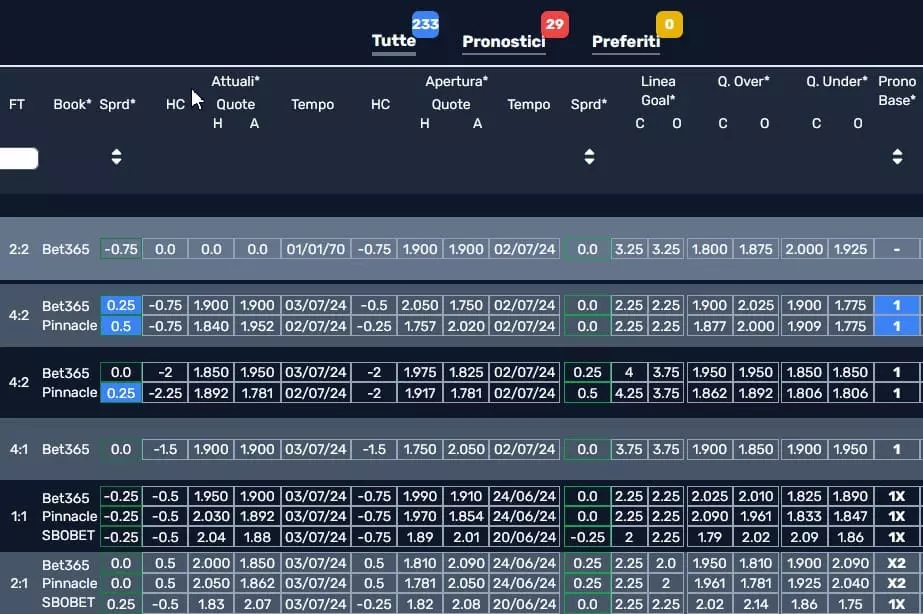923x614 pixels.
Task: Click the blue 1 prono cell in 4:2 row
Action: 897,306
